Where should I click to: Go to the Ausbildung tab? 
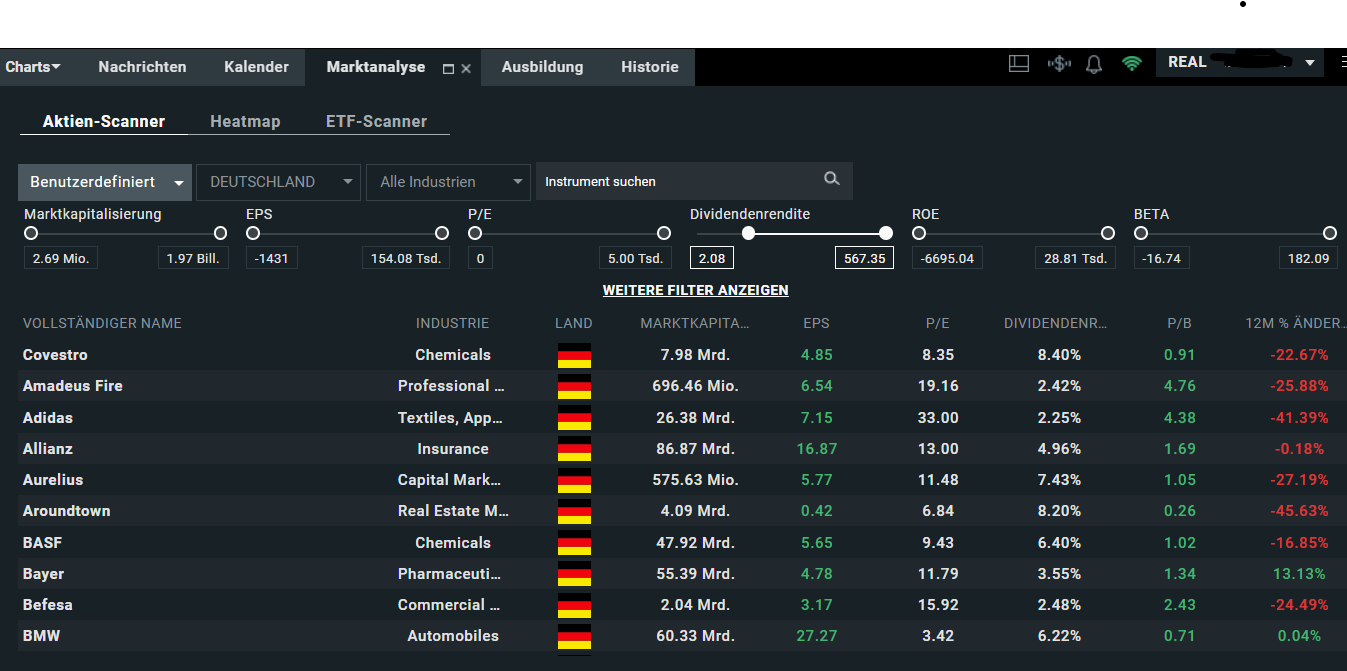tap(542, 67)
